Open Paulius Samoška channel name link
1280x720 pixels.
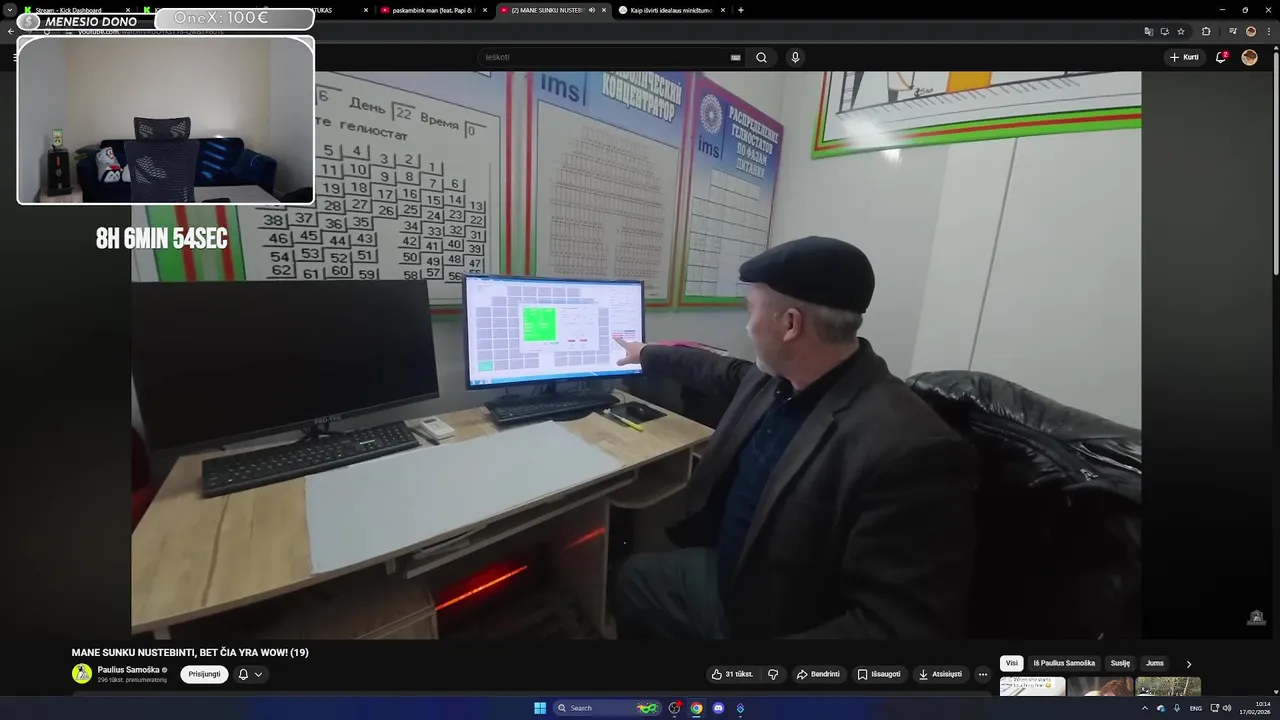(129, 670)
